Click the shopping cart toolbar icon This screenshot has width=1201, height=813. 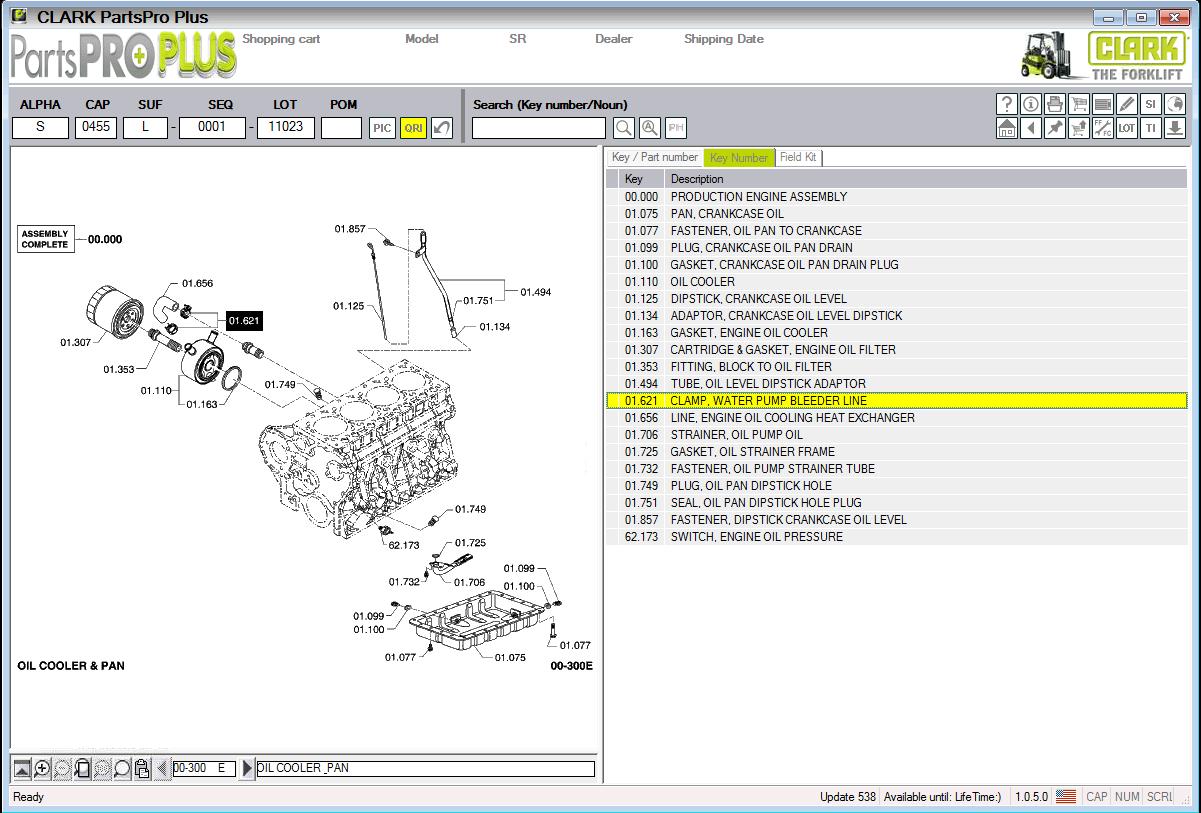tap(1079, 104)
